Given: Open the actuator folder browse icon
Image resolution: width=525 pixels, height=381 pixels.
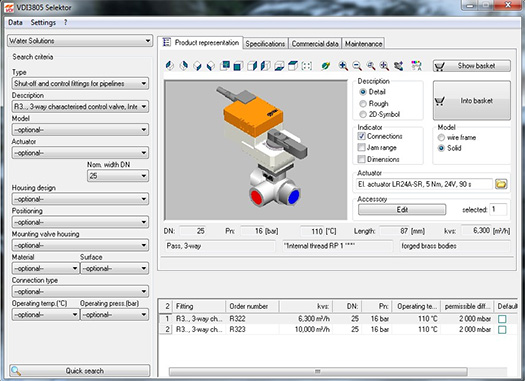Looking at the screenshot, I should (x=501, y=184).
